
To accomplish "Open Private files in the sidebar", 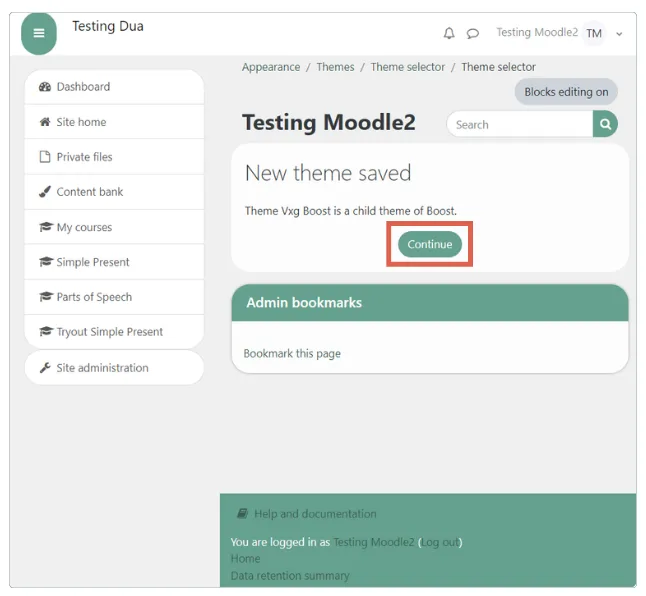I will pyautogui.click(x=114, y=157).
